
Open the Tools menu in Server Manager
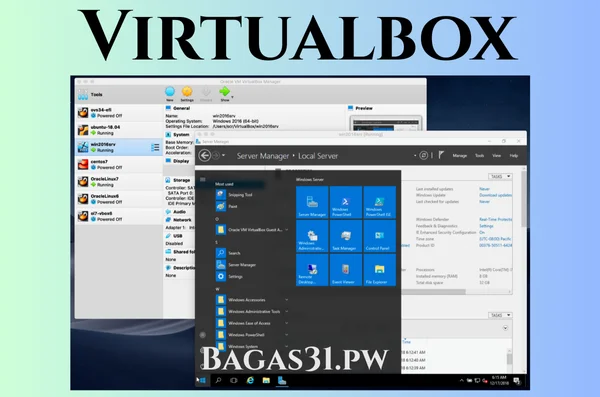479,155
